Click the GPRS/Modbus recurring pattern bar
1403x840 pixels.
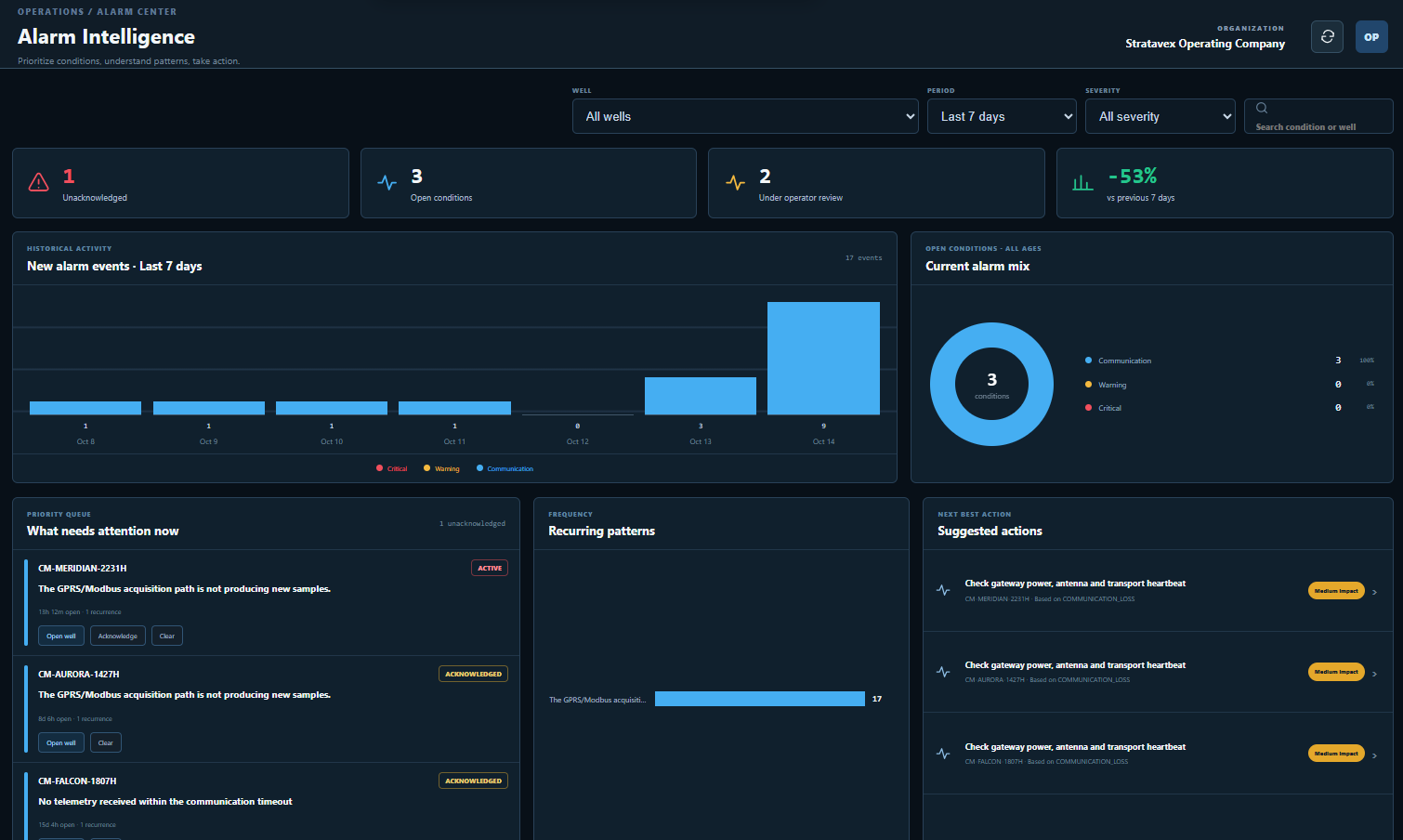click(760, 699)
